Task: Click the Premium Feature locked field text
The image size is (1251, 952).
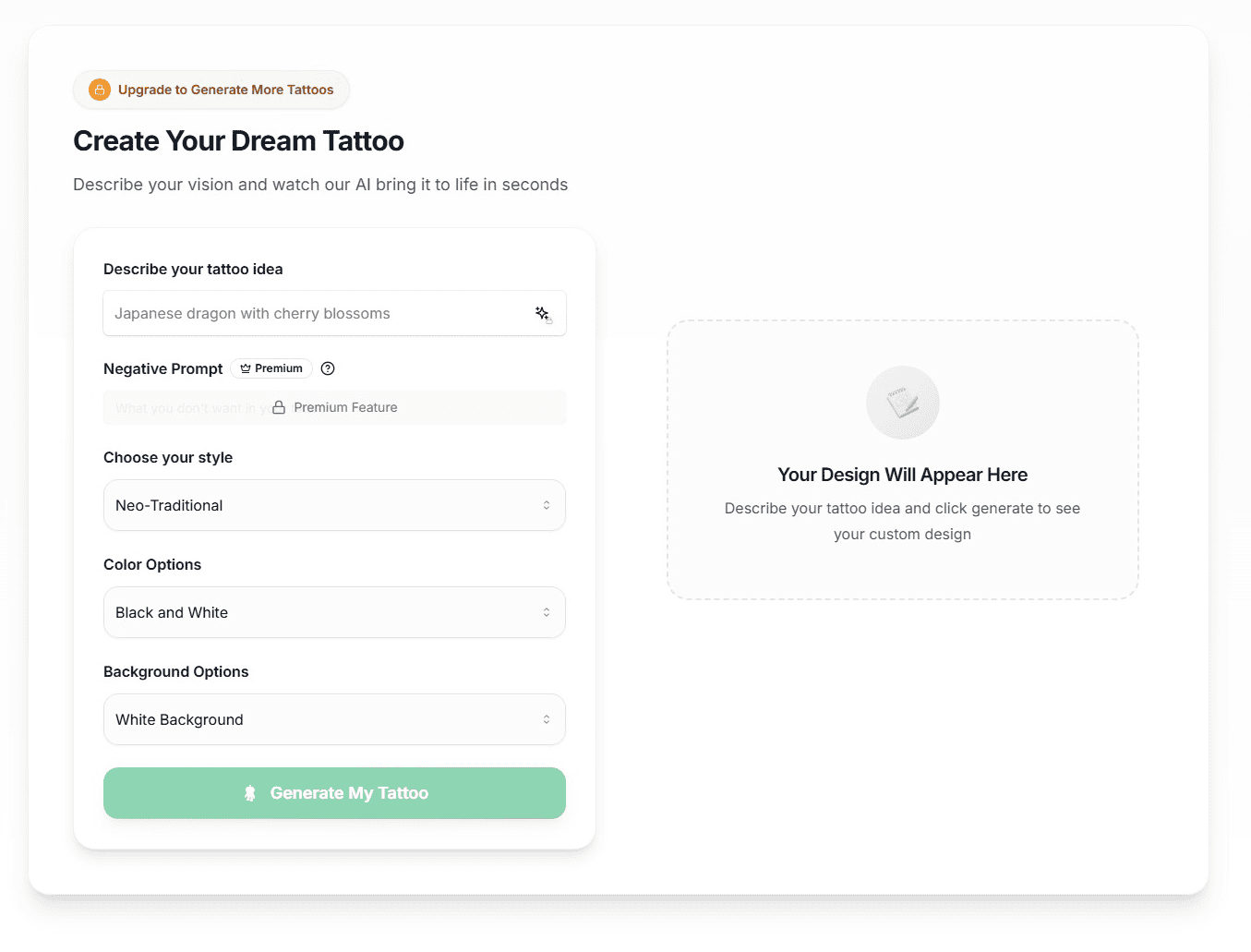Action: [x=345, y=407]
